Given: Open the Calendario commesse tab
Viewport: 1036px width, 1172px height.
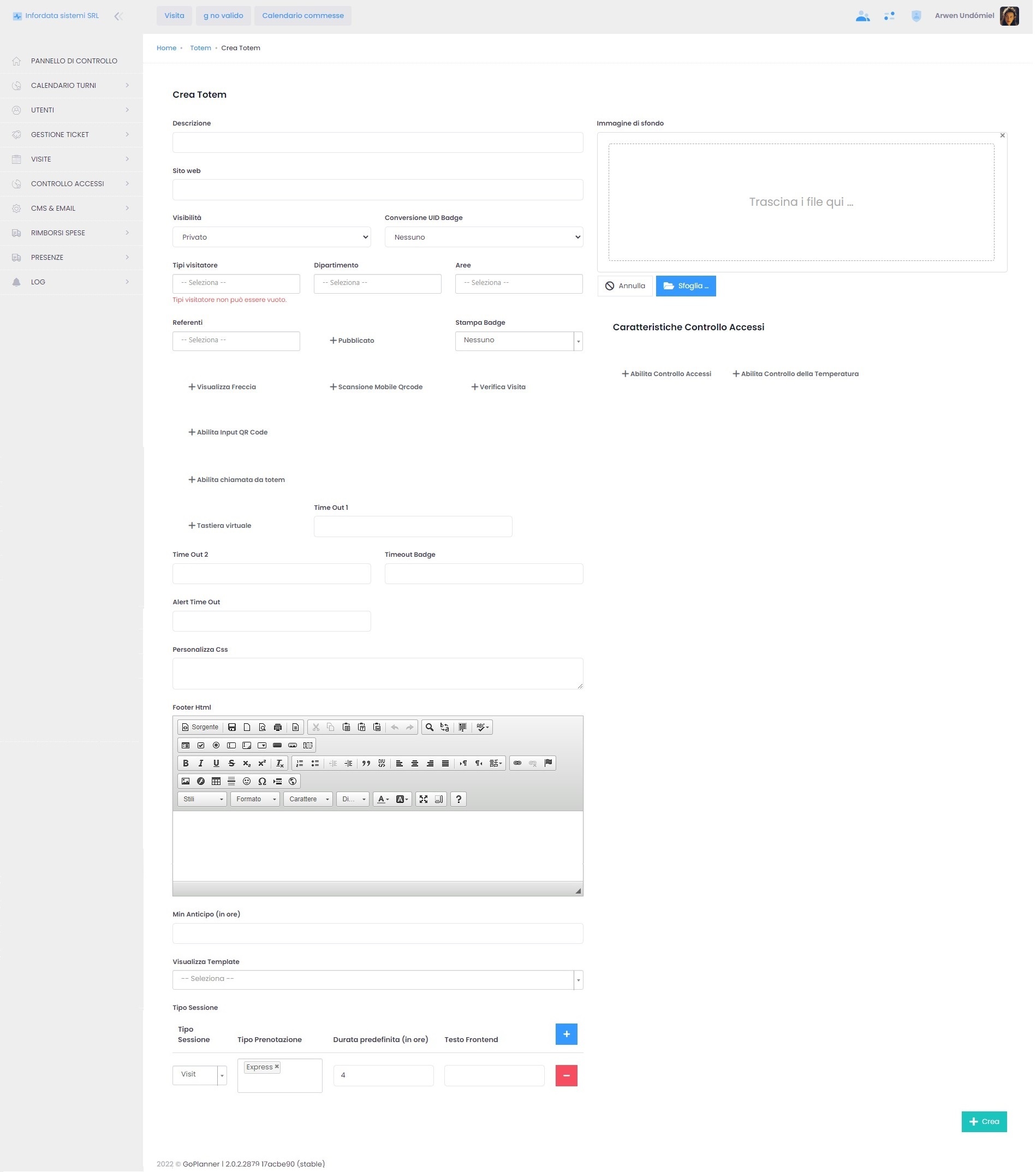Looking at the screenshot, I should coord(303,15).
